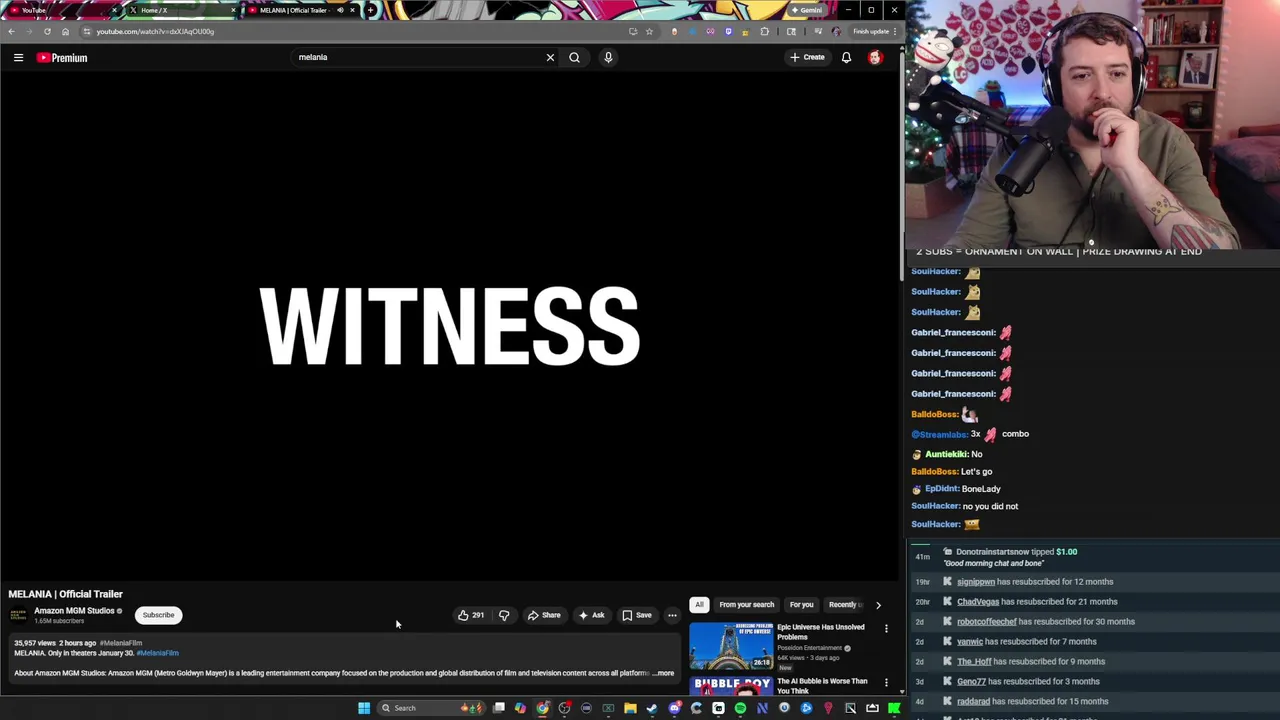Viewport: 1280px width, 720px height.
Task: Open The AI Bubble Is Worse video title
Action: 822,686
